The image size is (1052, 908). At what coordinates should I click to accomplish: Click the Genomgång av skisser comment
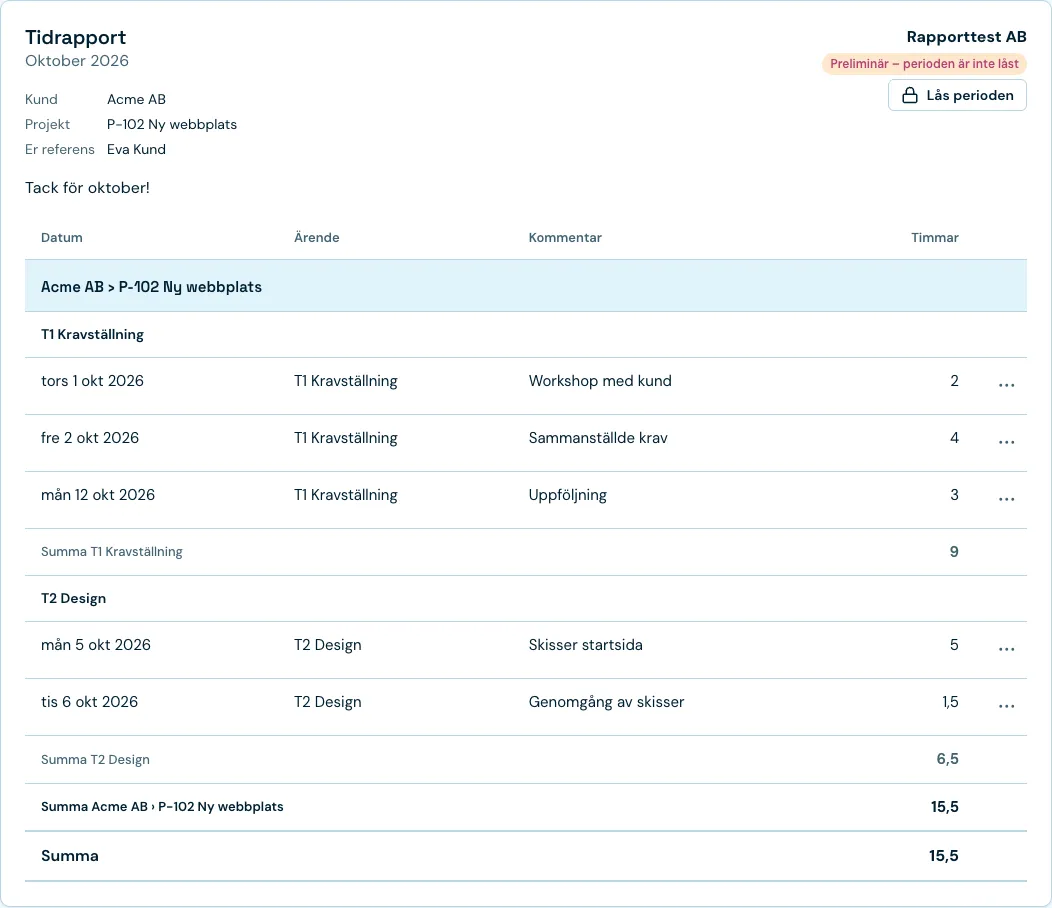pyautogui.click(x=607, y=702)
